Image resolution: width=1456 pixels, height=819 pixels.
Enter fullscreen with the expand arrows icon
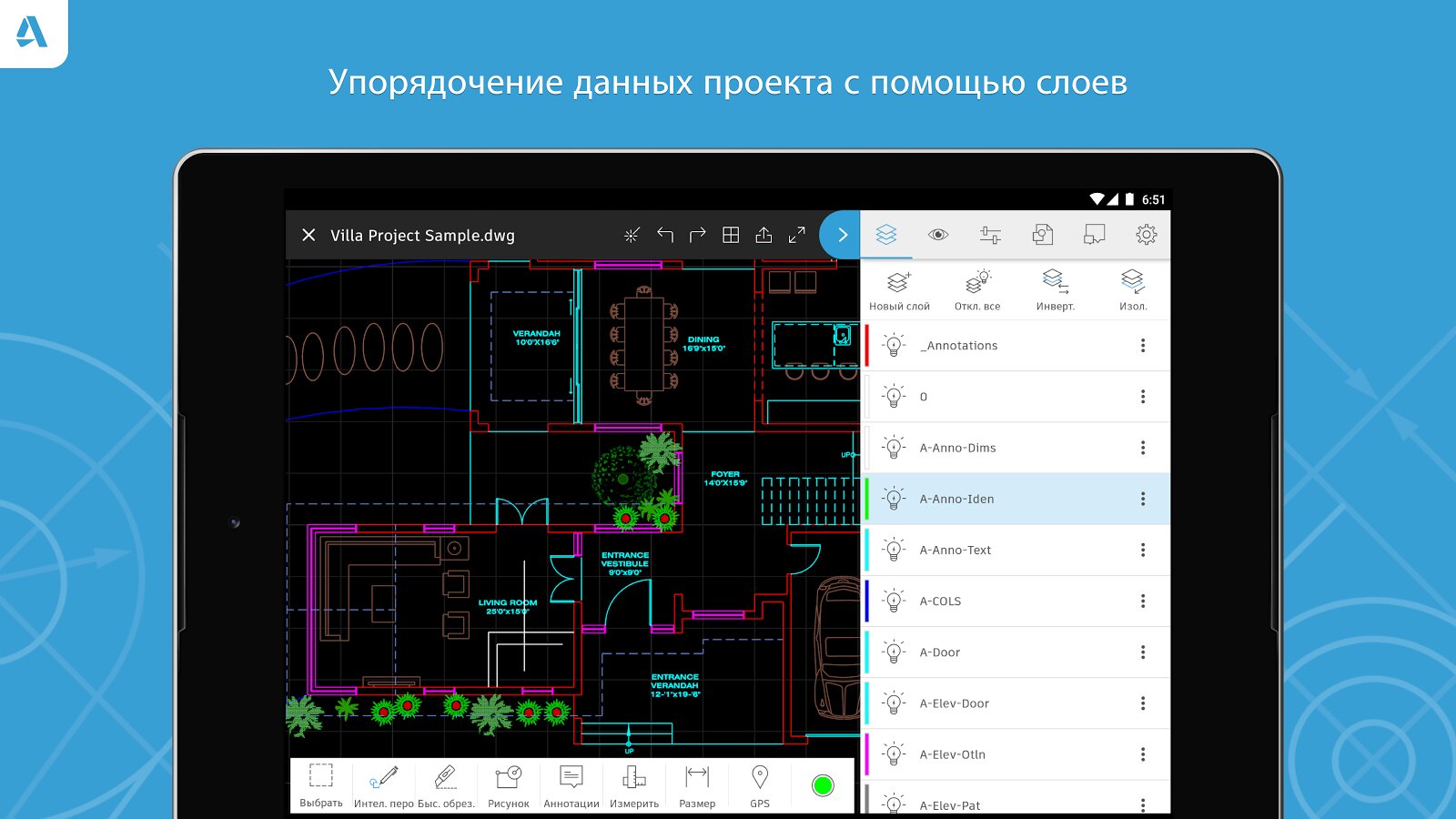(797, 236)
